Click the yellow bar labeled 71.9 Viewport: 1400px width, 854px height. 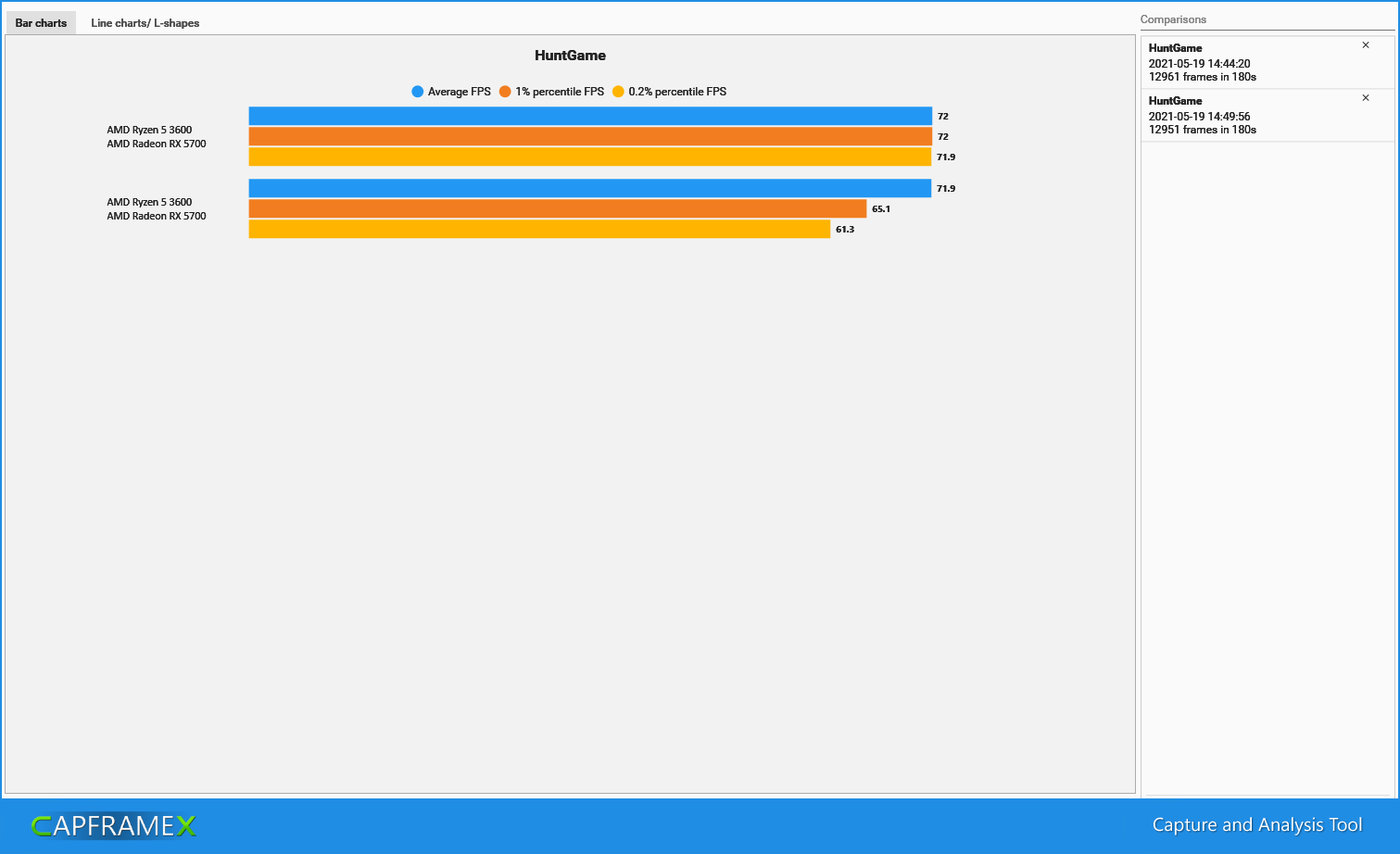[x=590, y=157]
